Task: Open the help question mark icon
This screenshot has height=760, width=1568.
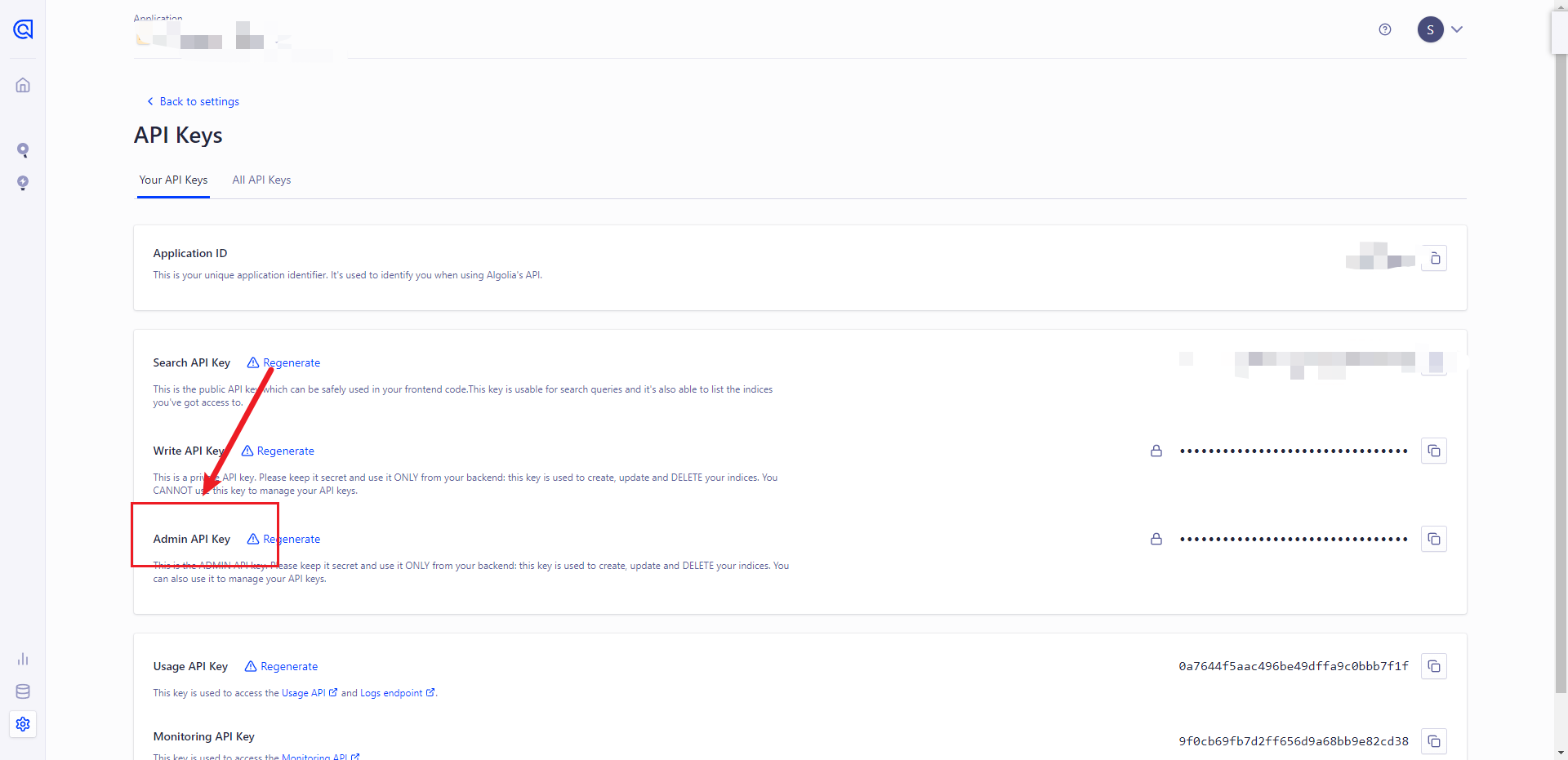Action: [x=1385, y=29]
